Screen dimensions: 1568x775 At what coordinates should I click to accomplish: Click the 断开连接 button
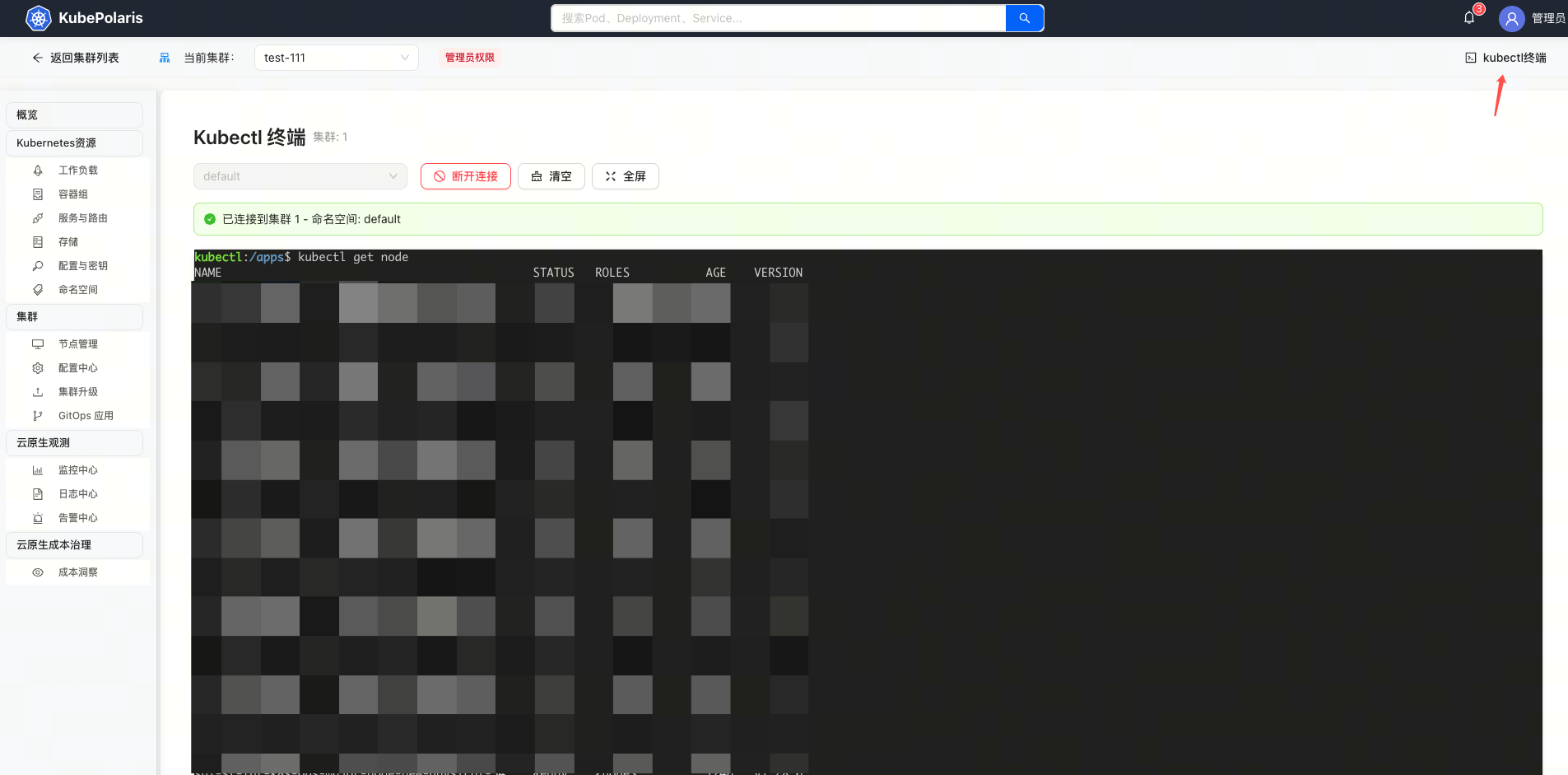pyautogui.click(x=466, y=176)
